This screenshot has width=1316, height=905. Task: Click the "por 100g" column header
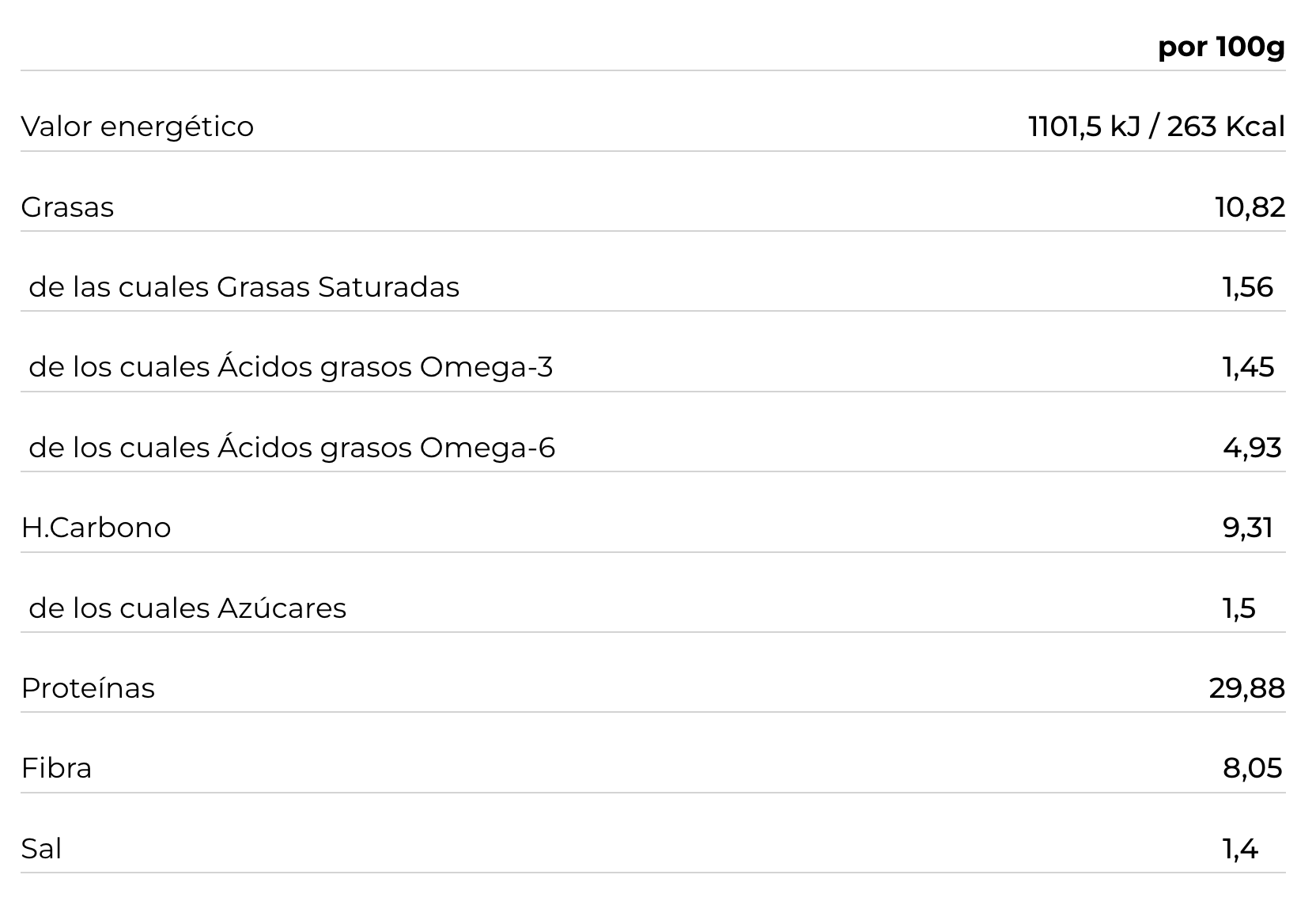(x=1221, y=47)
